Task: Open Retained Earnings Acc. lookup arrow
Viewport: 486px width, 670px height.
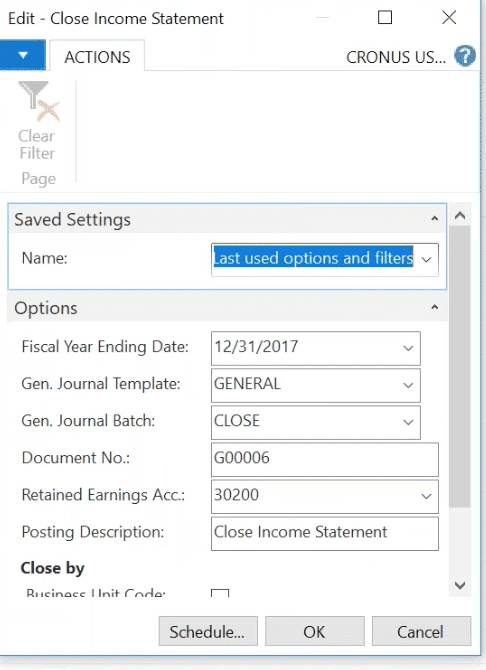Action: (x=426, y=497)
